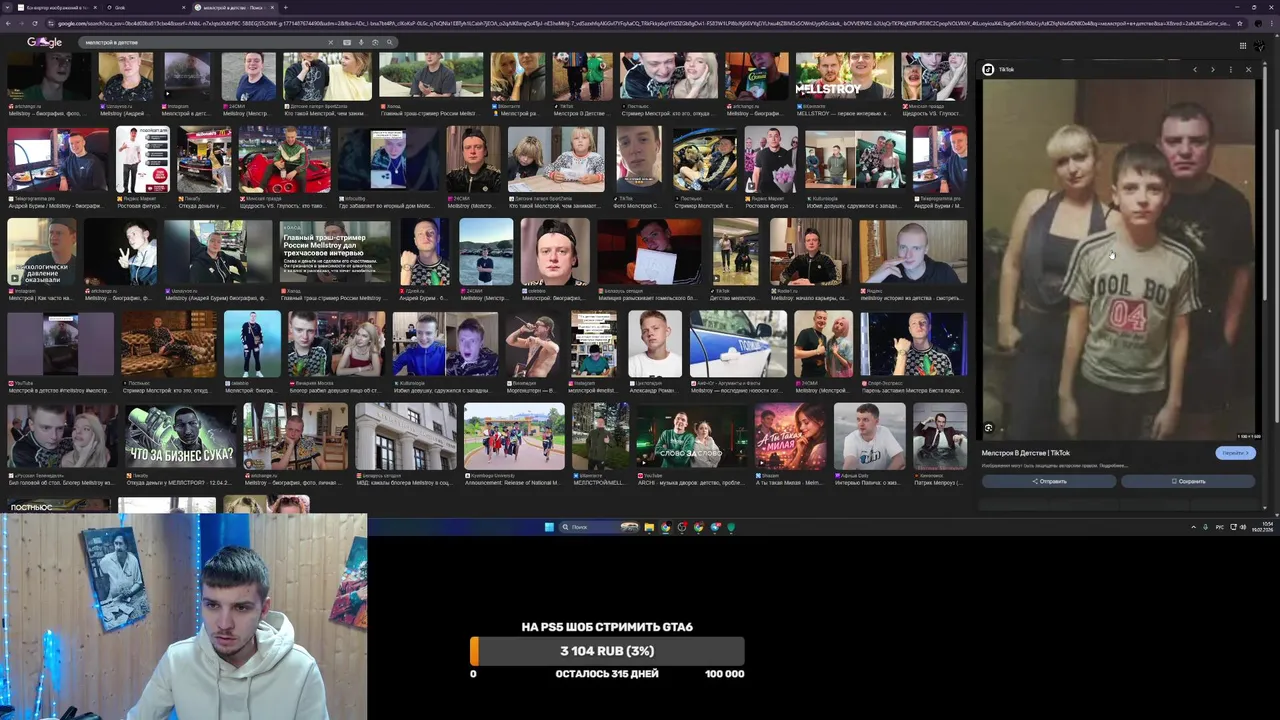
Task: Click the Windows taskbar search box
Action: click(x=600, y=527)
